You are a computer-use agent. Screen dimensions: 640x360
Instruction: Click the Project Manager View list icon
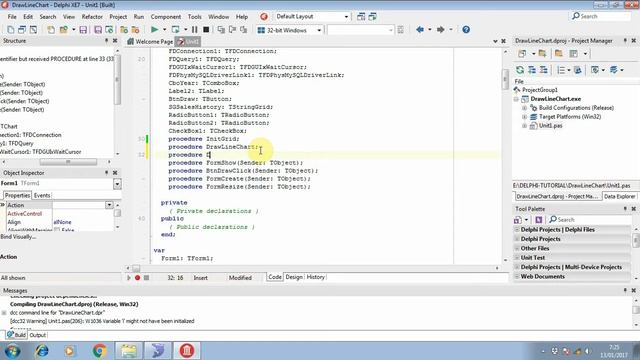coord(561,70)
